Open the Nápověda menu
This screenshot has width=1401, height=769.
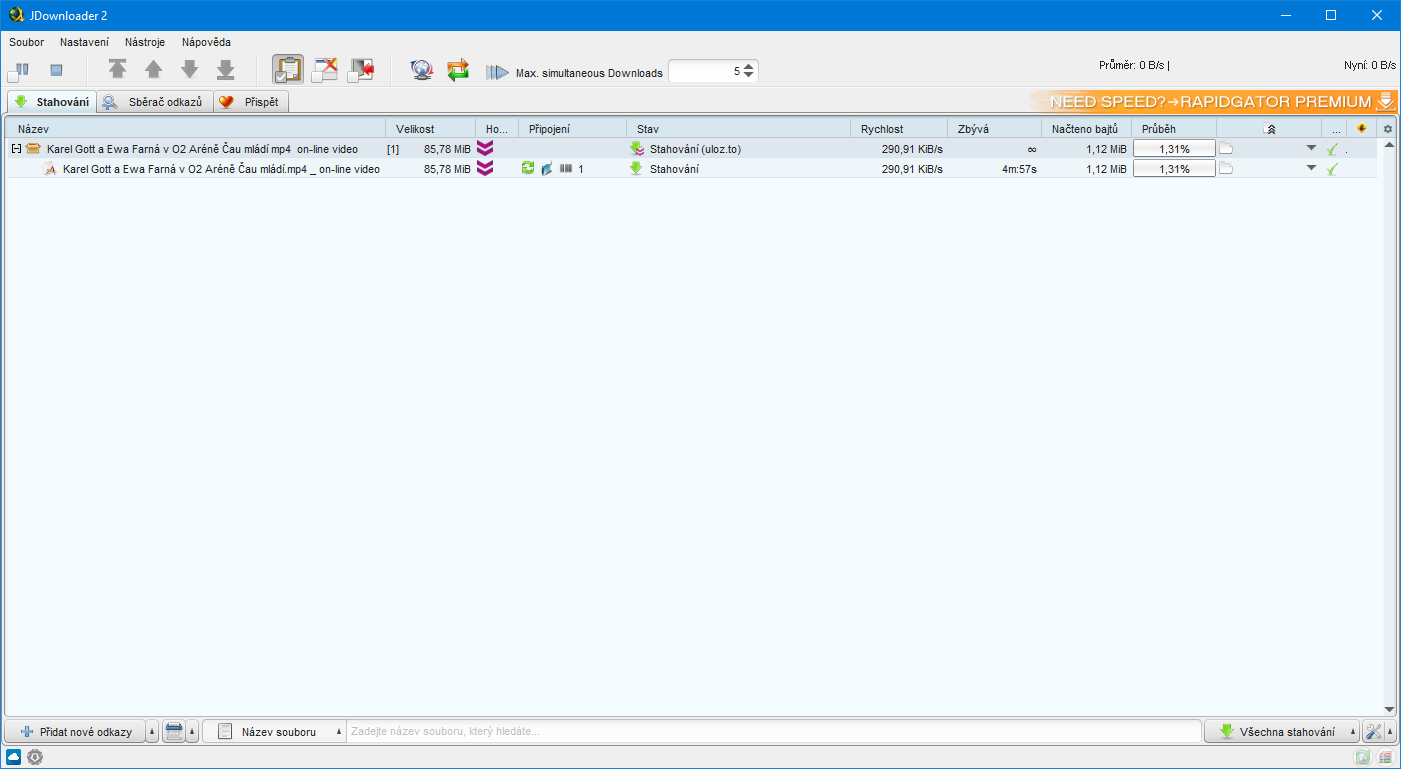206,42
